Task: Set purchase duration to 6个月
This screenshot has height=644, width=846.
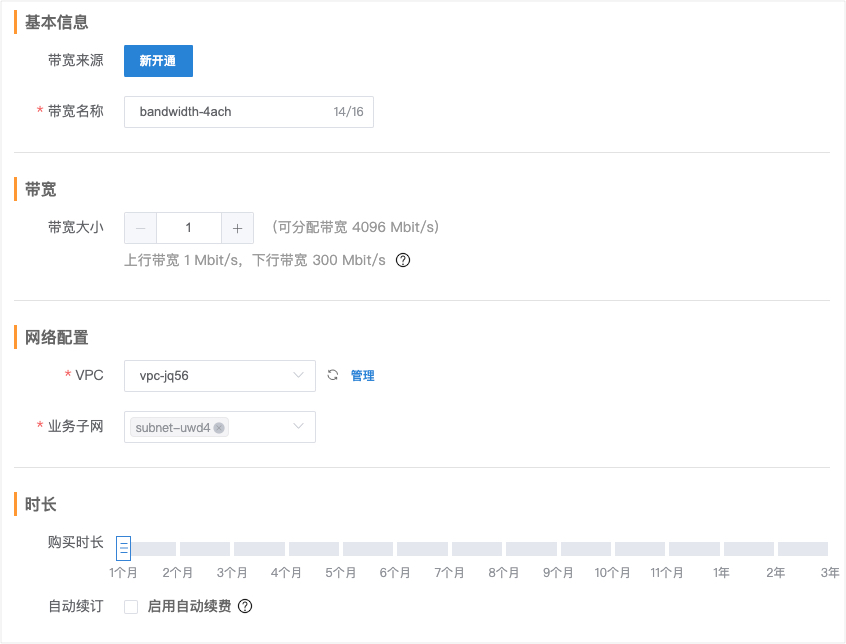Action: pyautogui.click(x=395, y=549)
